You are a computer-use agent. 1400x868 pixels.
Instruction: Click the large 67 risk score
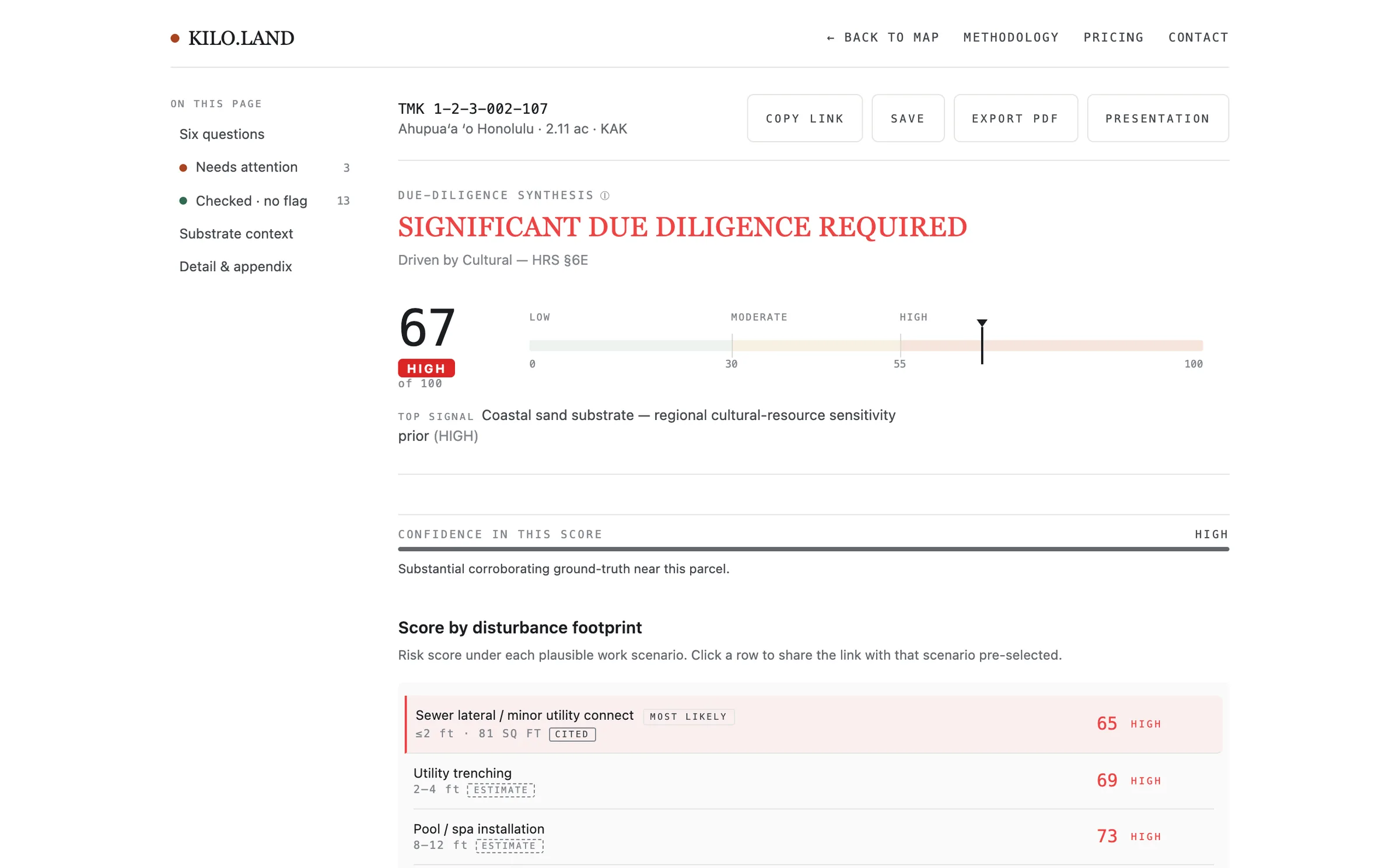(427, 328)
